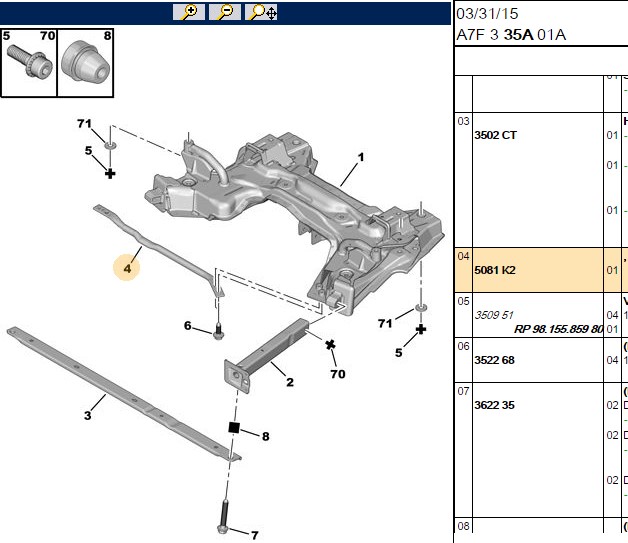
Task: Click italic part number 3509 51
Action: (x=494, y=315)
